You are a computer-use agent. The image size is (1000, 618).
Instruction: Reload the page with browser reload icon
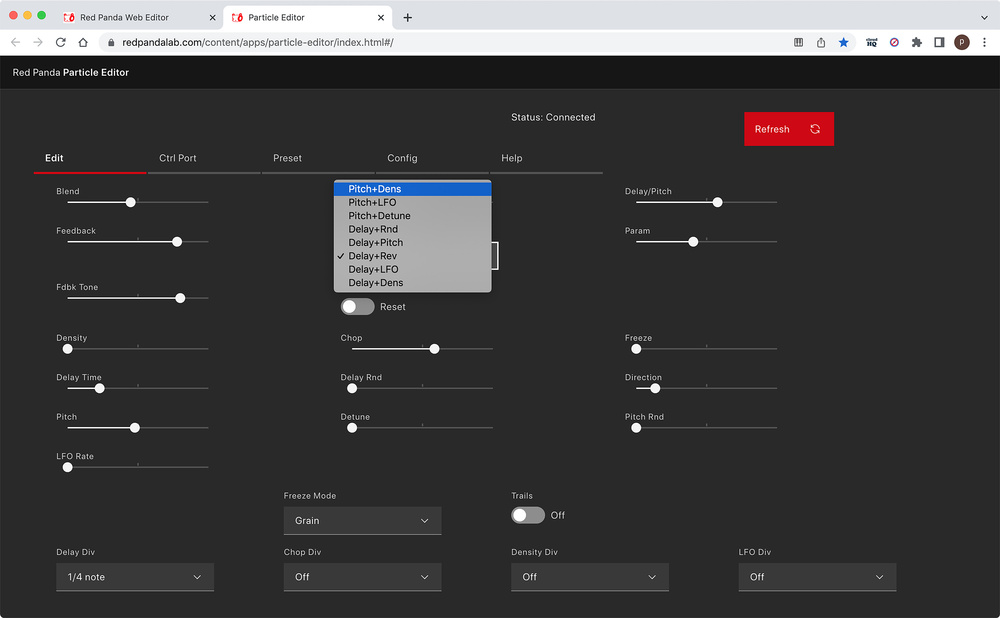pyautogui.click(x=61, y=42)
